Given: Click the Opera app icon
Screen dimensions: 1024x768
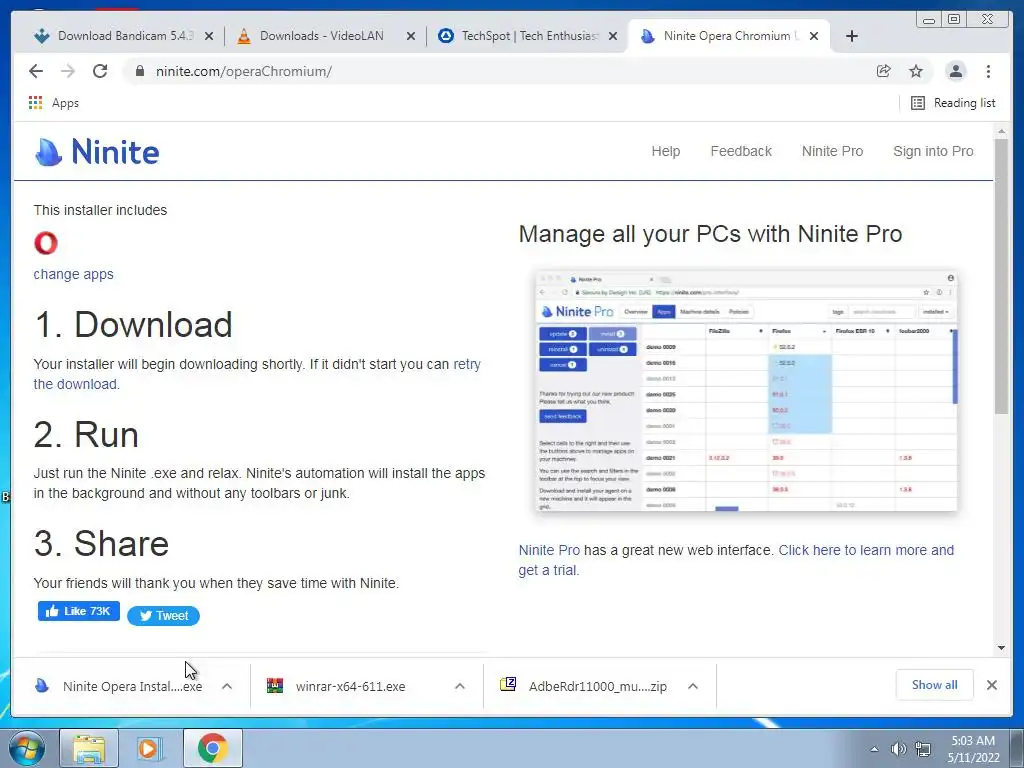Looking at the screenshot, I should tap(46, 243).
